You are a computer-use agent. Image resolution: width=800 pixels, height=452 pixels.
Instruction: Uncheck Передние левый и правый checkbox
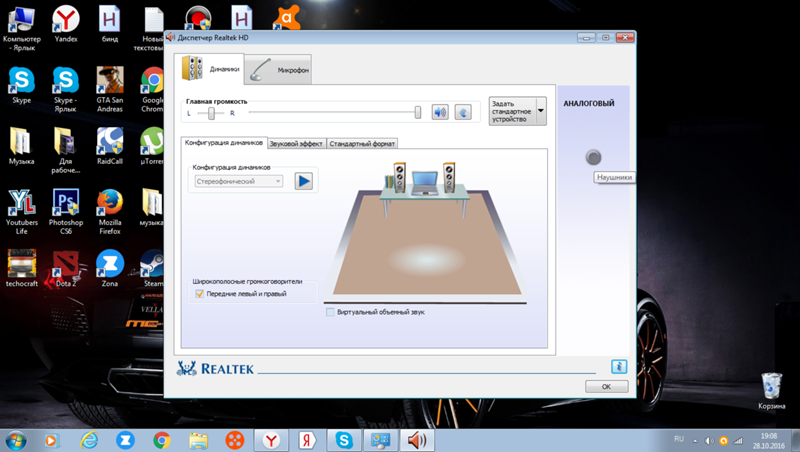coord(199,294)
